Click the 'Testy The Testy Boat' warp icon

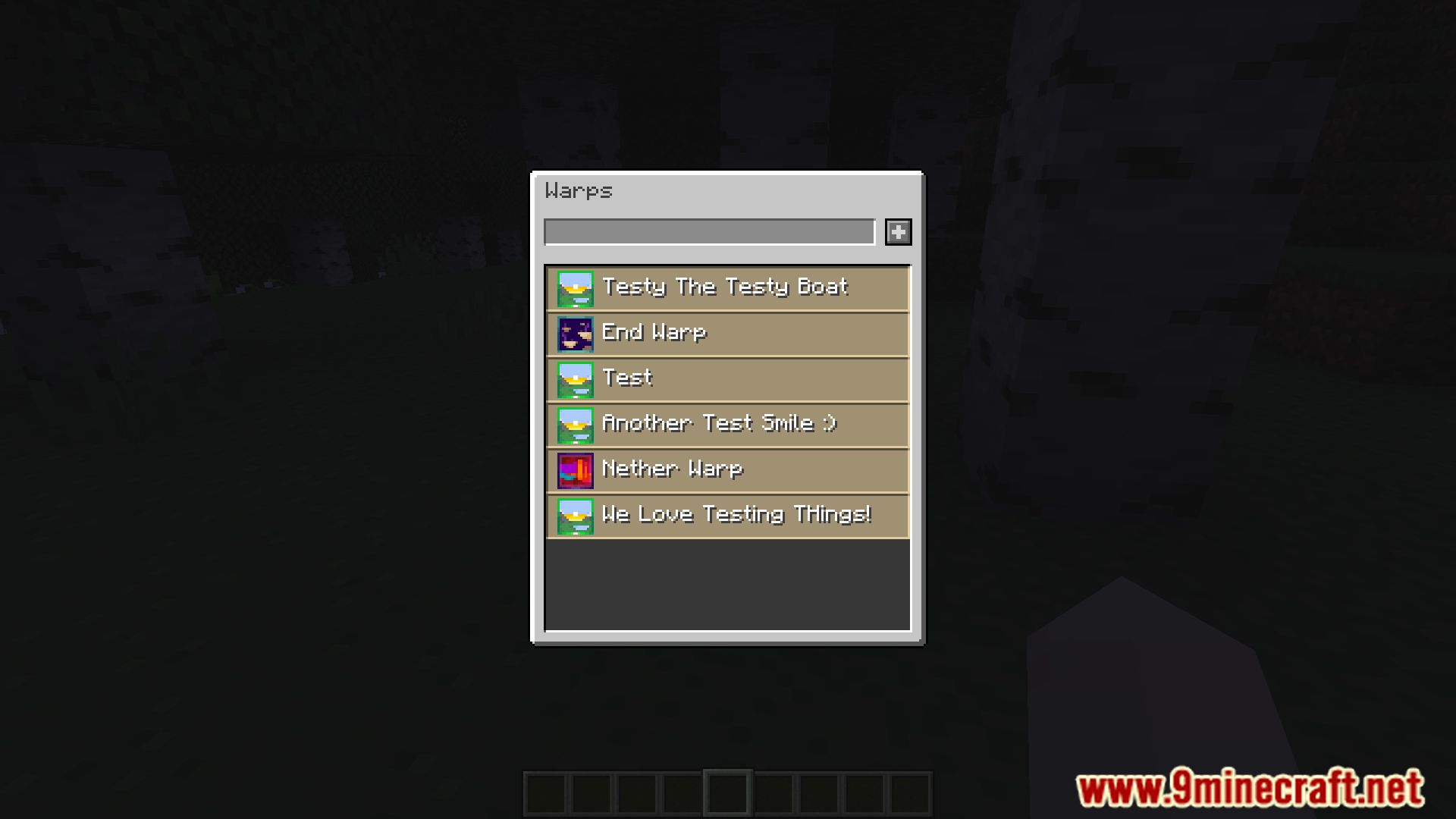(x=575, y=287)
